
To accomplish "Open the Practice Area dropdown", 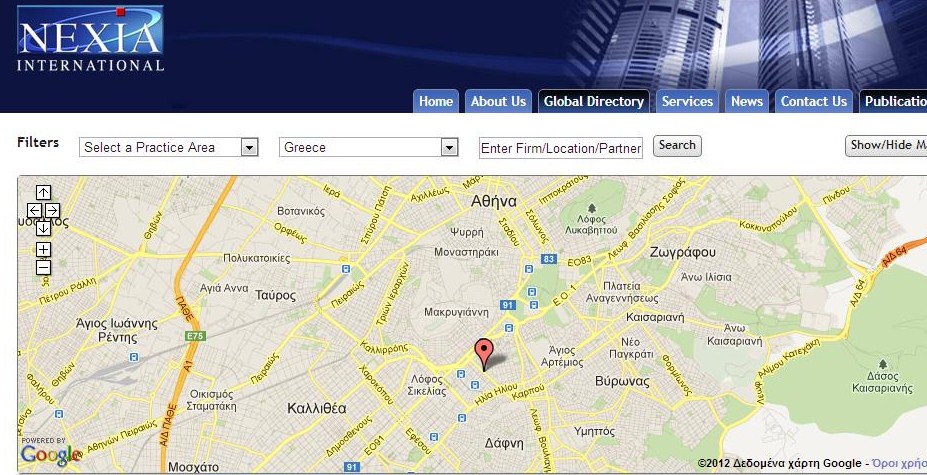I will point(168,147).
